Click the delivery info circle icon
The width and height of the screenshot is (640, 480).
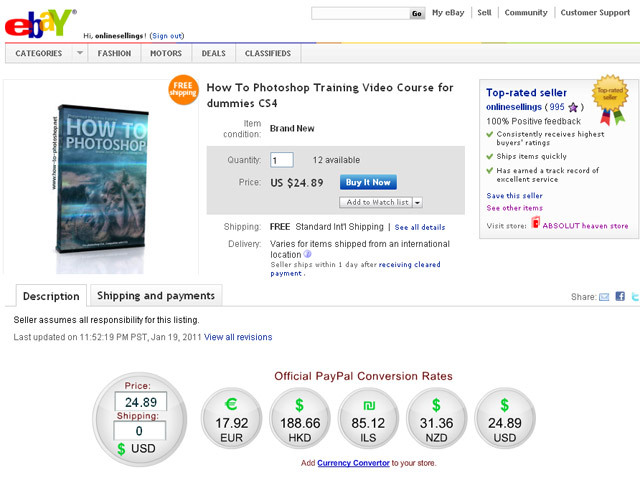click(307, 254)
